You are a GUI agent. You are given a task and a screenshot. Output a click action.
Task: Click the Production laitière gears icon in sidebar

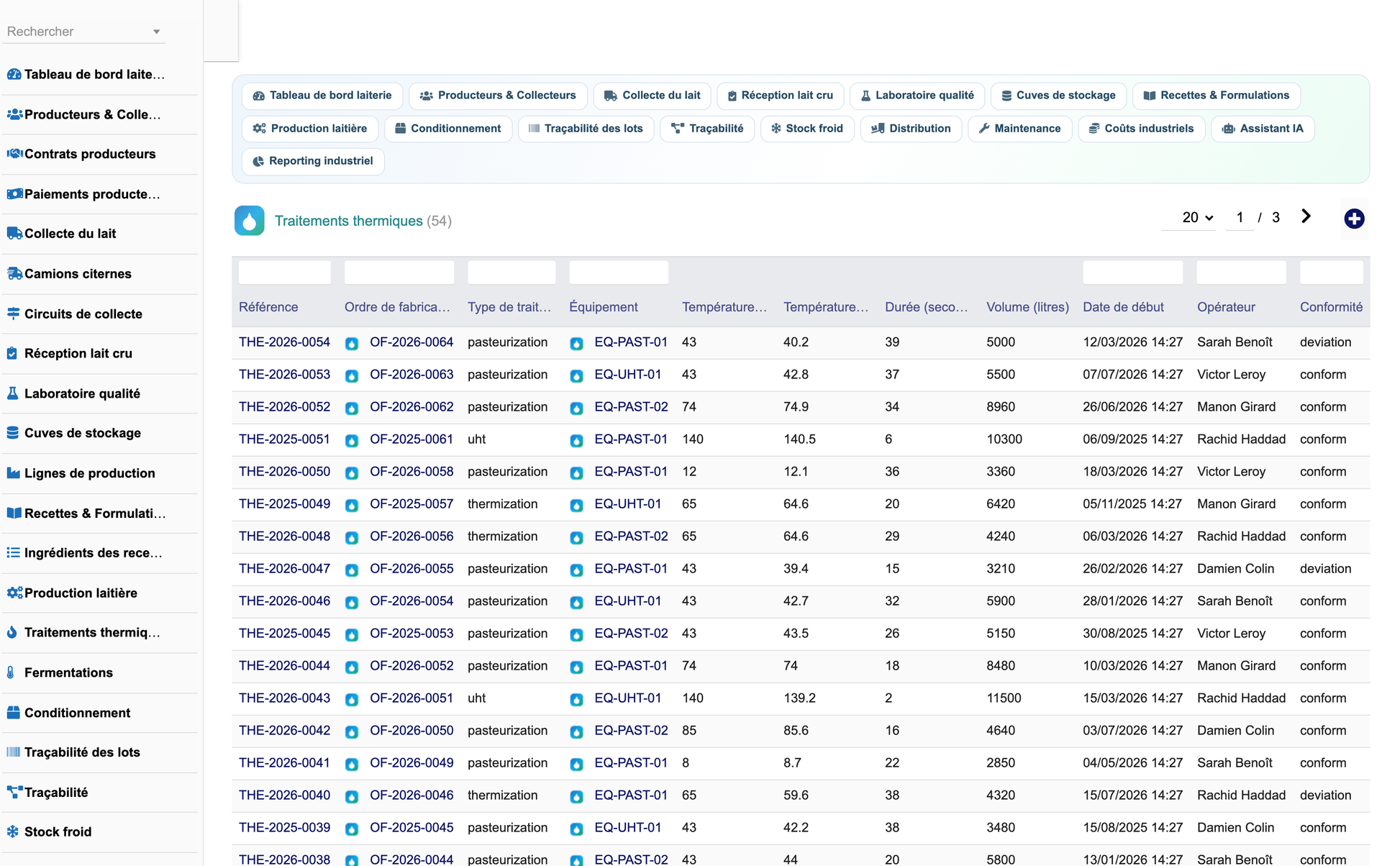pos(14,593)
